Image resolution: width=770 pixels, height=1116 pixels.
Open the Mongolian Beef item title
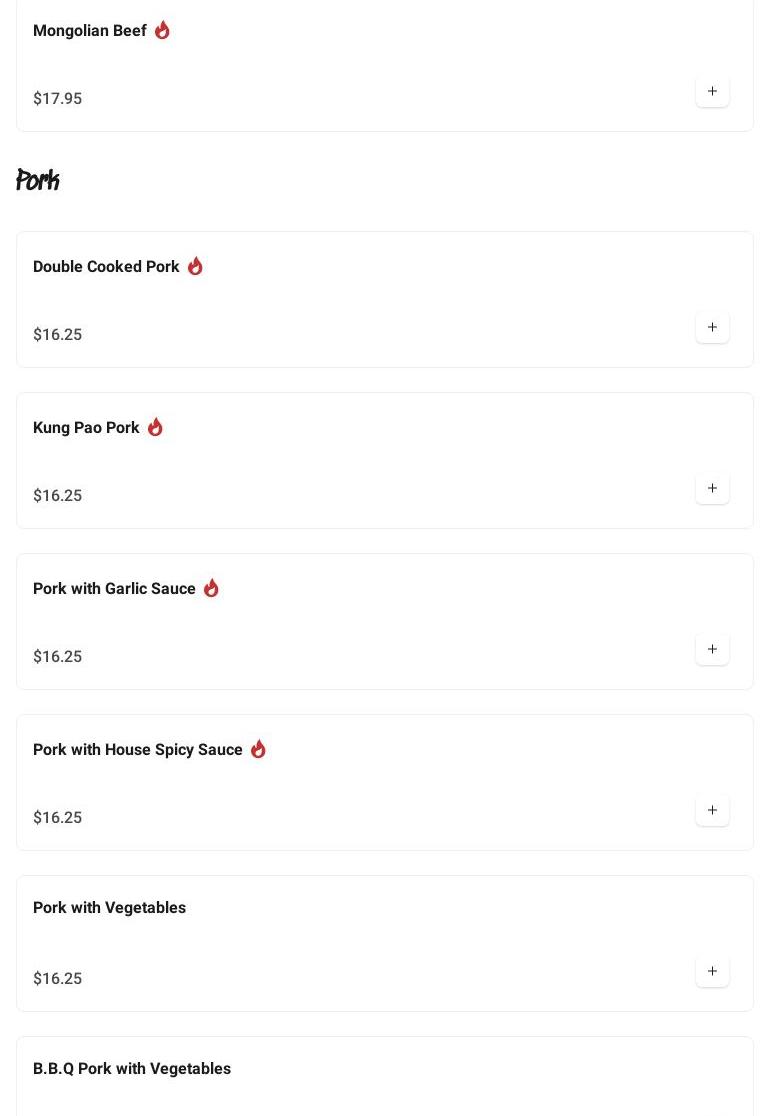coord(90,31)
